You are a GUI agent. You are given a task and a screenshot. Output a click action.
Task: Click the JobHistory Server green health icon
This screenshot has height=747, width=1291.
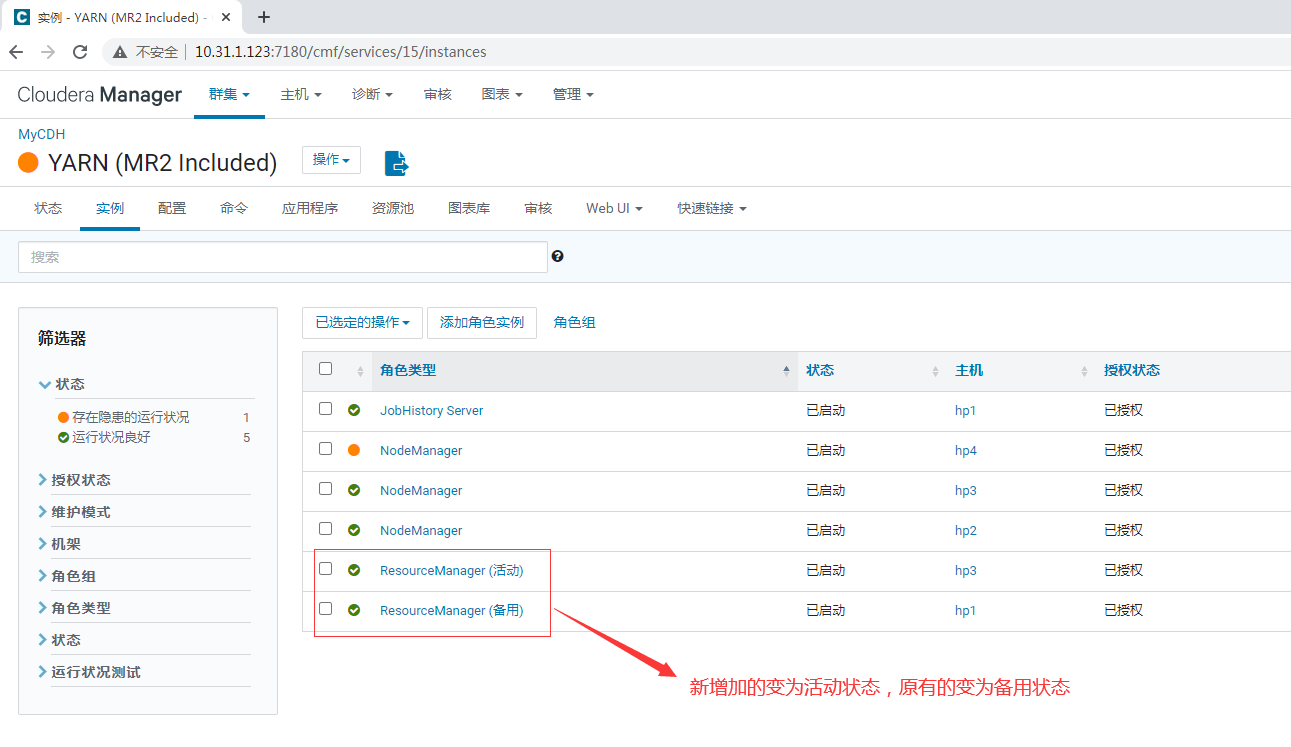click(354, 410)
